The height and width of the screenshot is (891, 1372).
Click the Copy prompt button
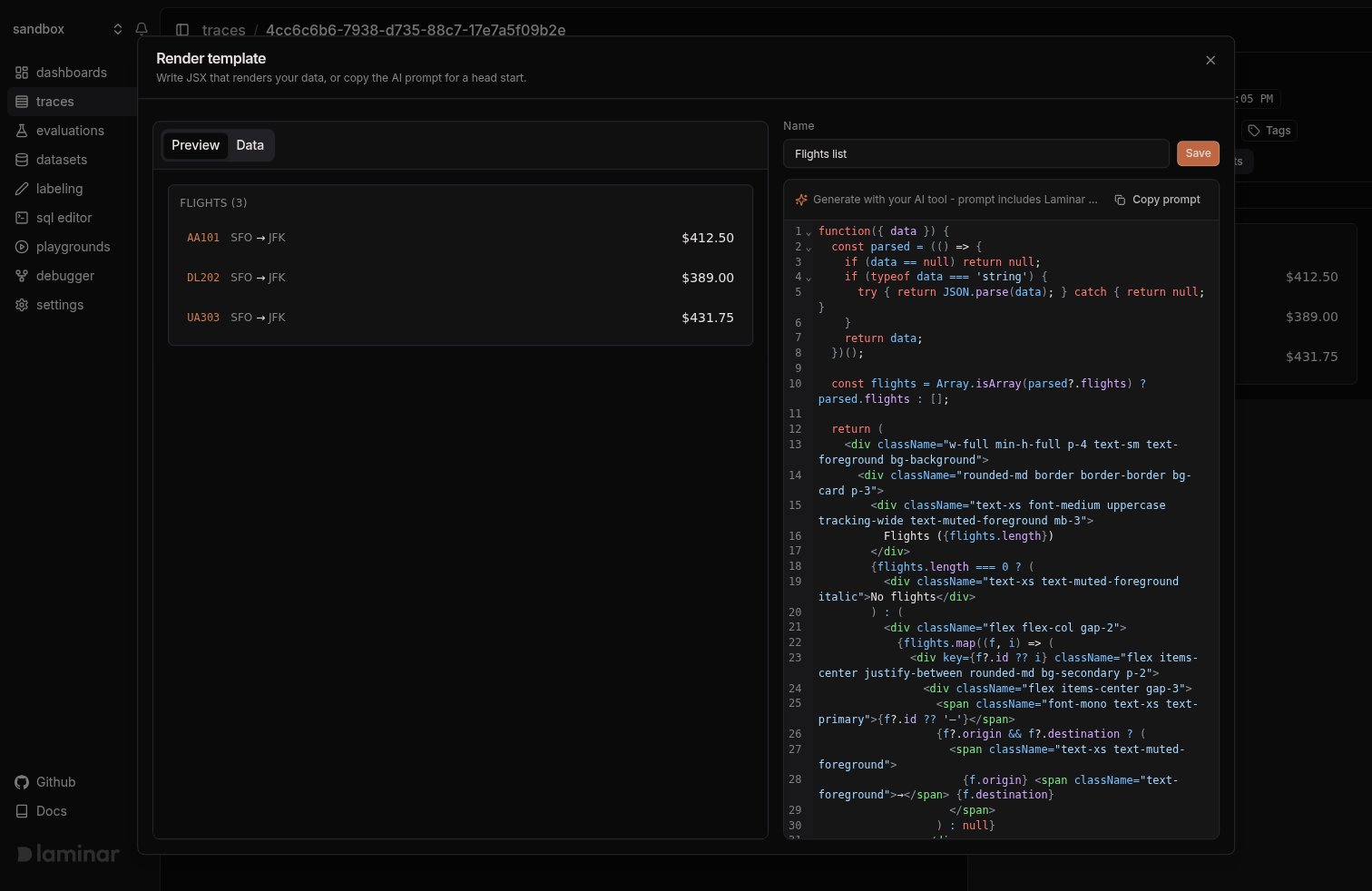(1157, 200)
